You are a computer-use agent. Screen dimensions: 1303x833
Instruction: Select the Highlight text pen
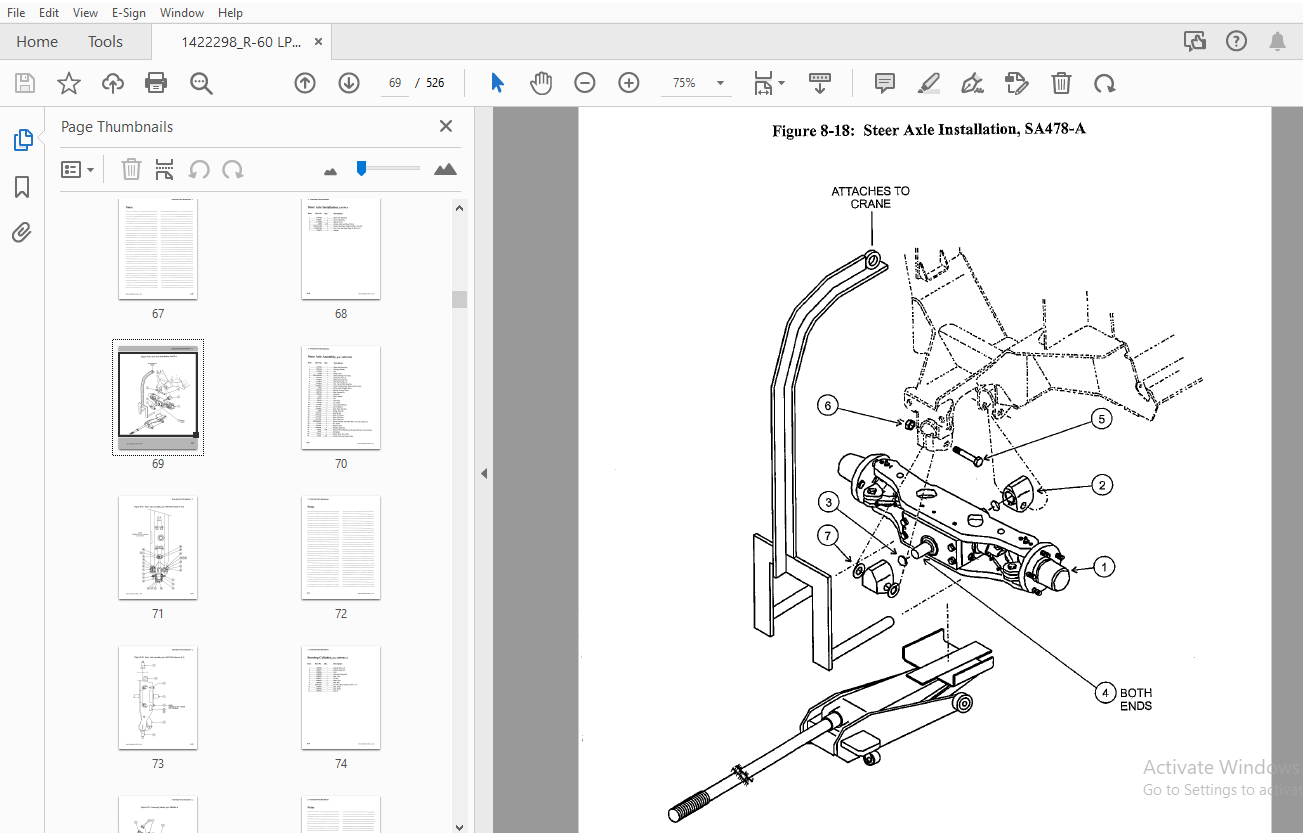(929, 83)
